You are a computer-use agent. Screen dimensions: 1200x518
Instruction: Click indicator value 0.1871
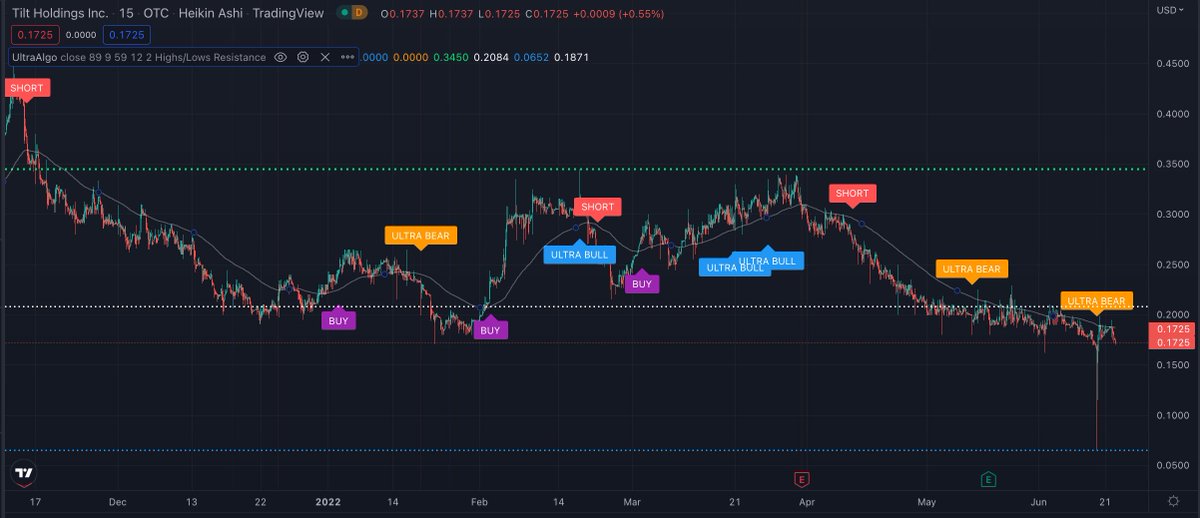click(x=573, y=57)
